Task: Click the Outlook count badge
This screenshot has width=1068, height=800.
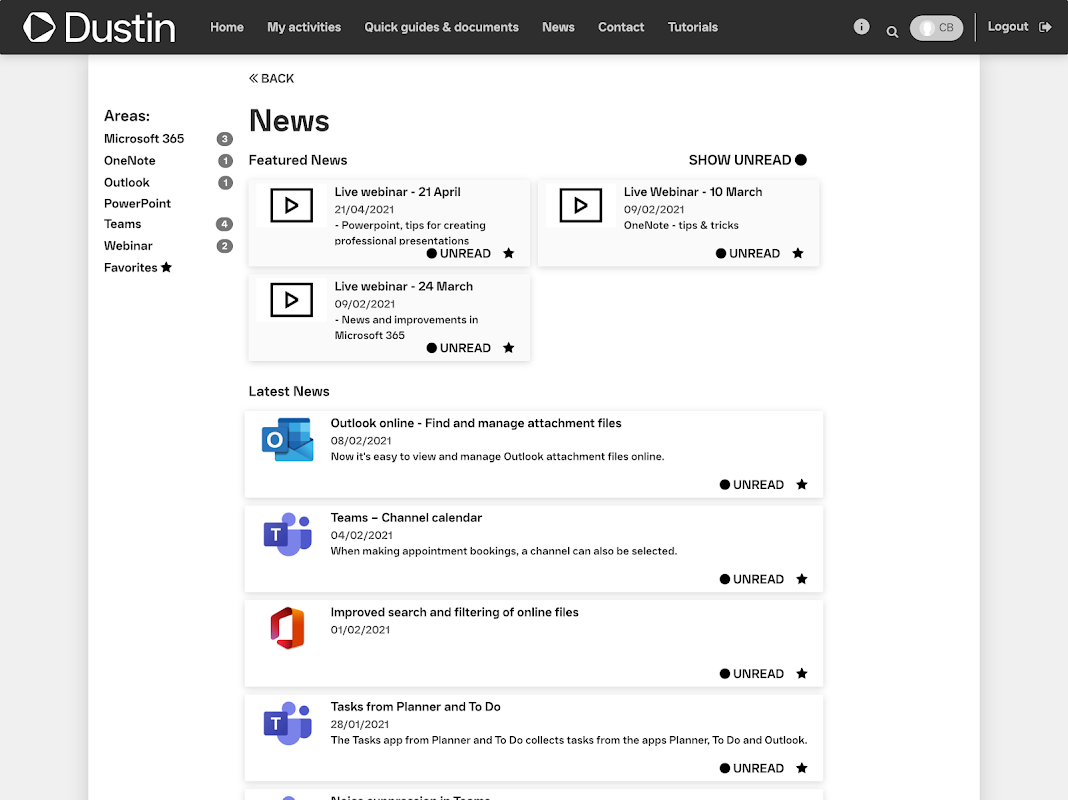Action: point(225,182)
